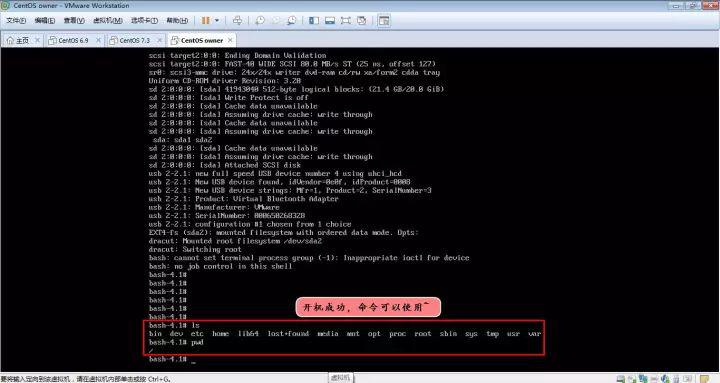Switch to Unity mode icon
720x383 pixels.
click(362, 21)
